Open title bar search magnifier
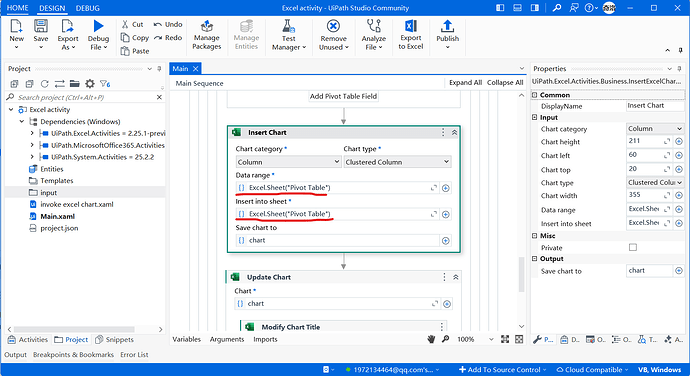Image resolution: width=690 pixels, height=376 pixels. pos(557,7)
